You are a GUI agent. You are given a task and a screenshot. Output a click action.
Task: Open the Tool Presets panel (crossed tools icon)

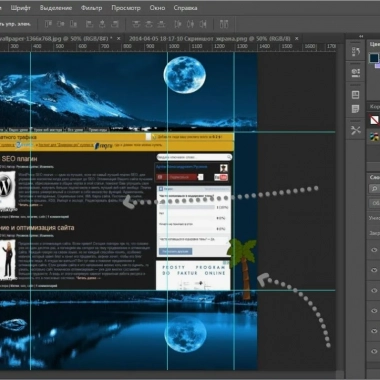356,130
